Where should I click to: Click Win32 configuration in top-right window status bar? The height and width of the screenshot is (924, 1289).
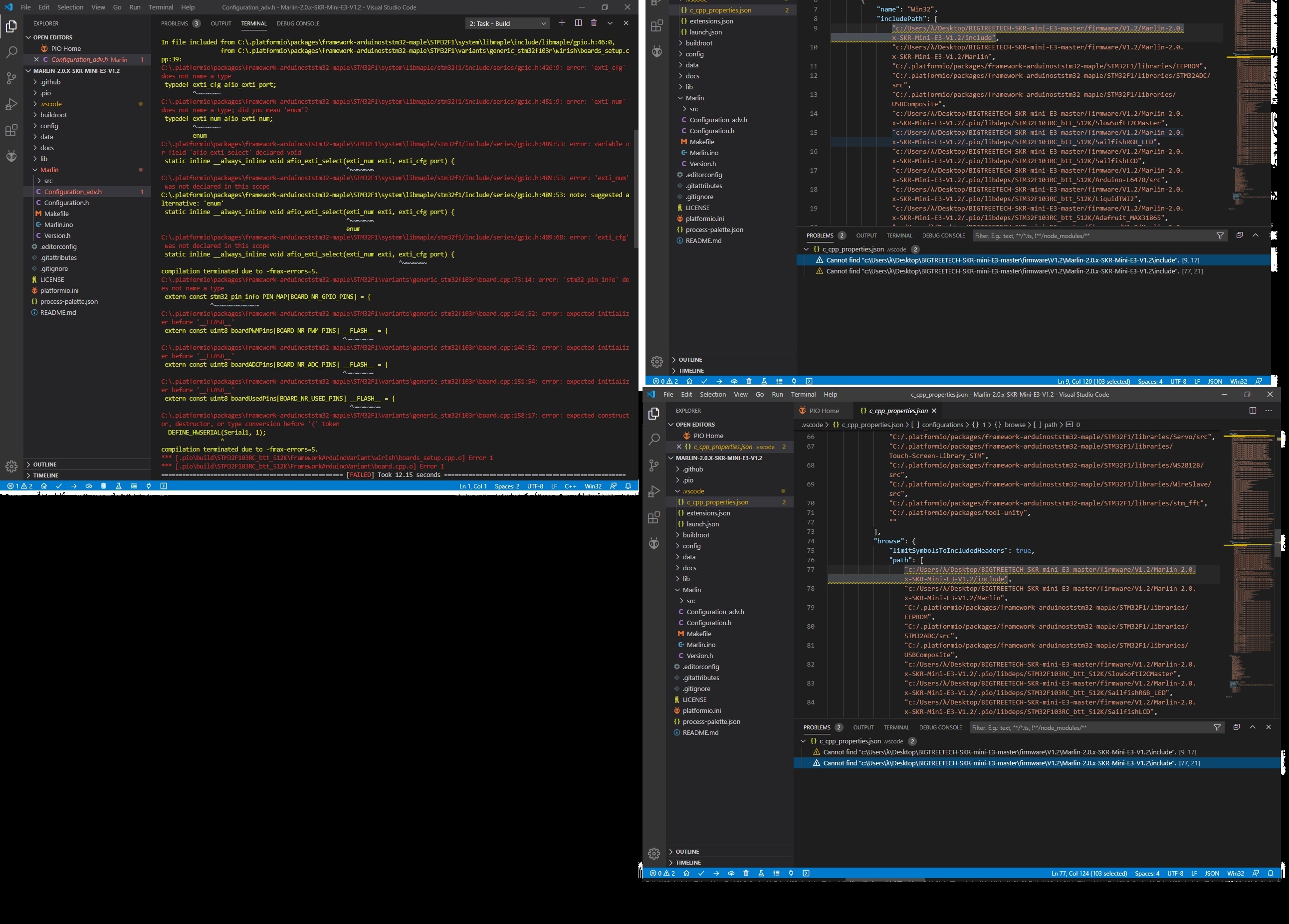point(1239,381)
